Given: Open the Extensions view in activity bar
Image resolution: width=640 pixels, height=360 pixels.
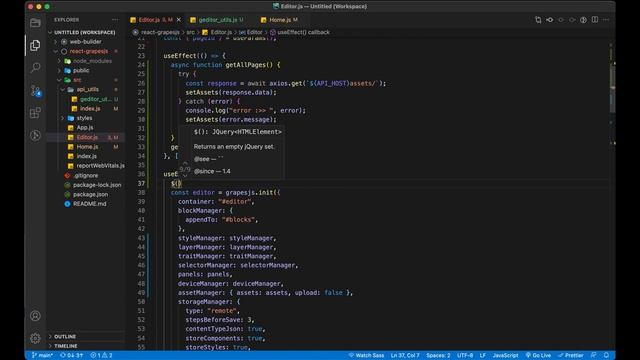Looking at the screenshot, I should pos(36,113).
